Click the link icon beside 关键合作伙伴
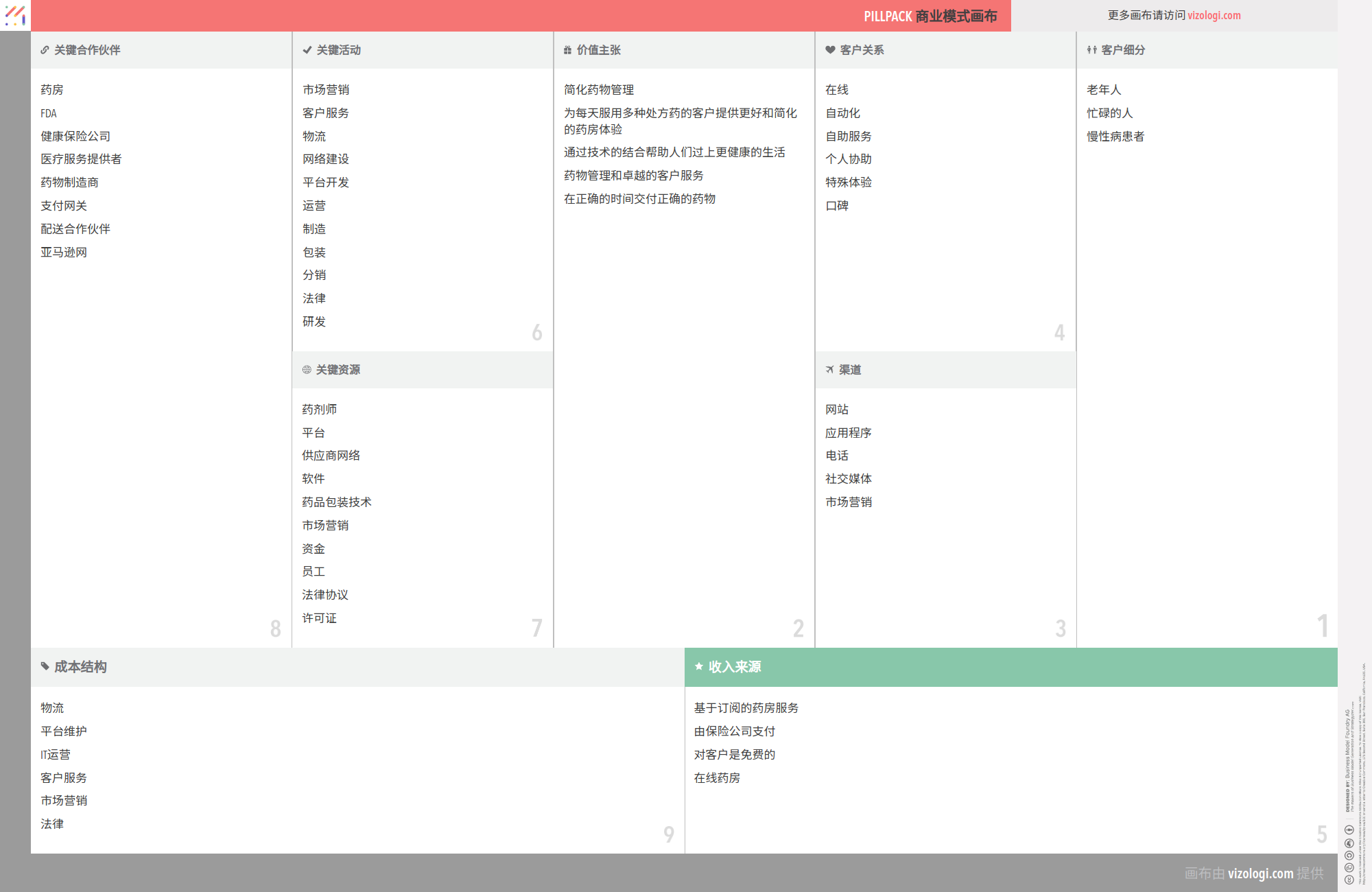 click(45, 50)
